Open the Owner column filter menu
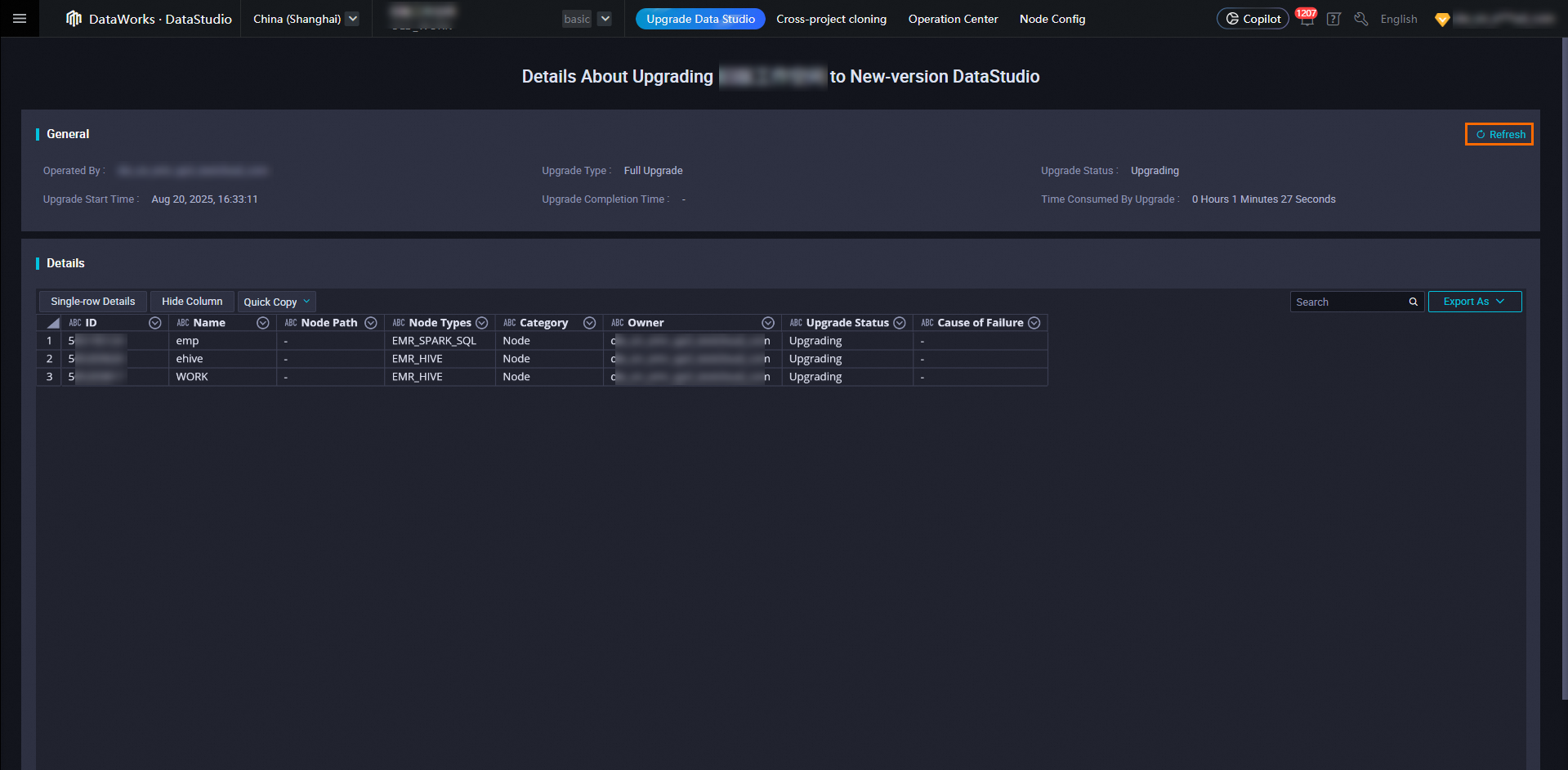1568x770 pixels. pyautogui.click(x=767, y=323)
